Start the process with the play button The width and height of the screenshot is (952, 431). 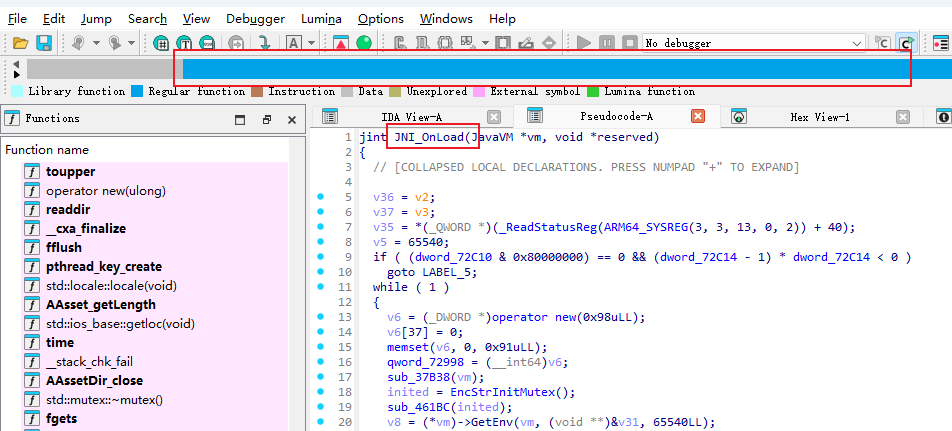(x=585, y=43)
